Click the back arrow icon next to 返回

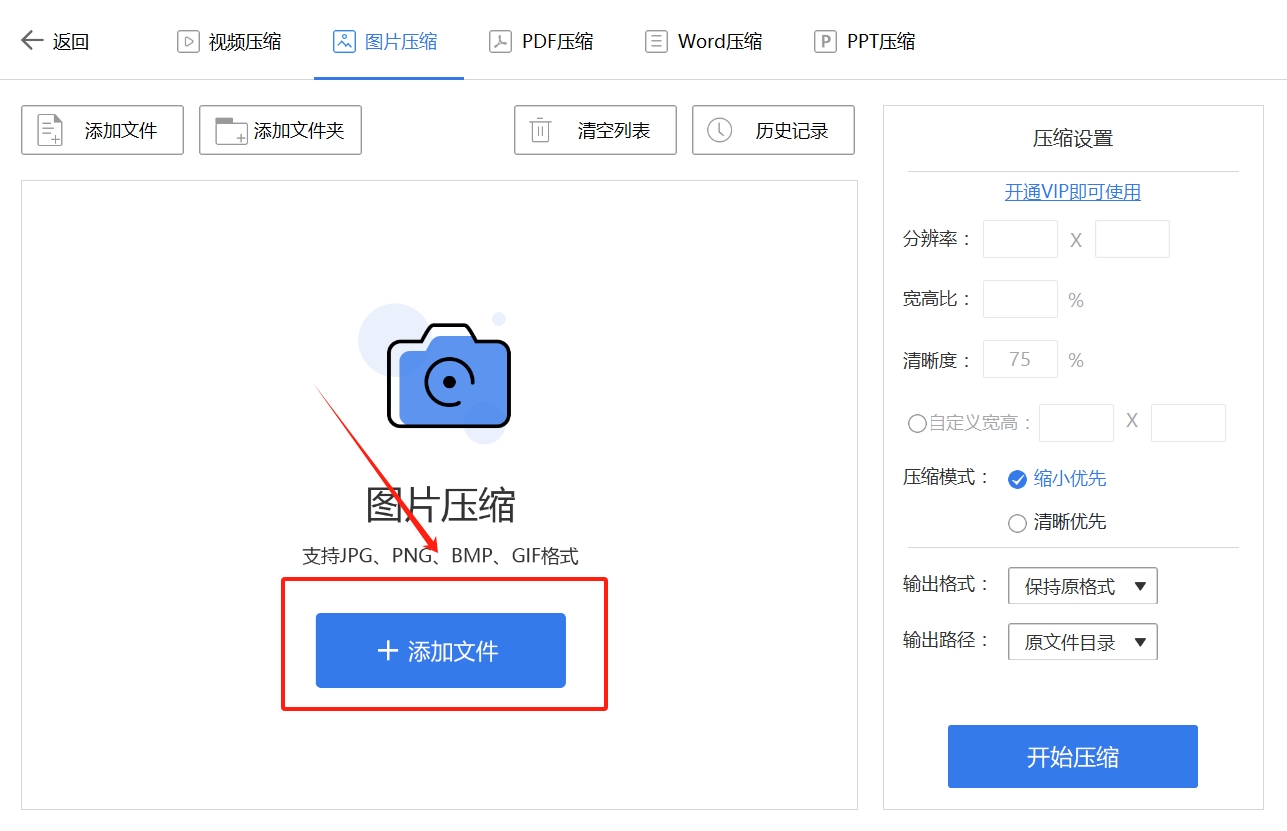32,41
